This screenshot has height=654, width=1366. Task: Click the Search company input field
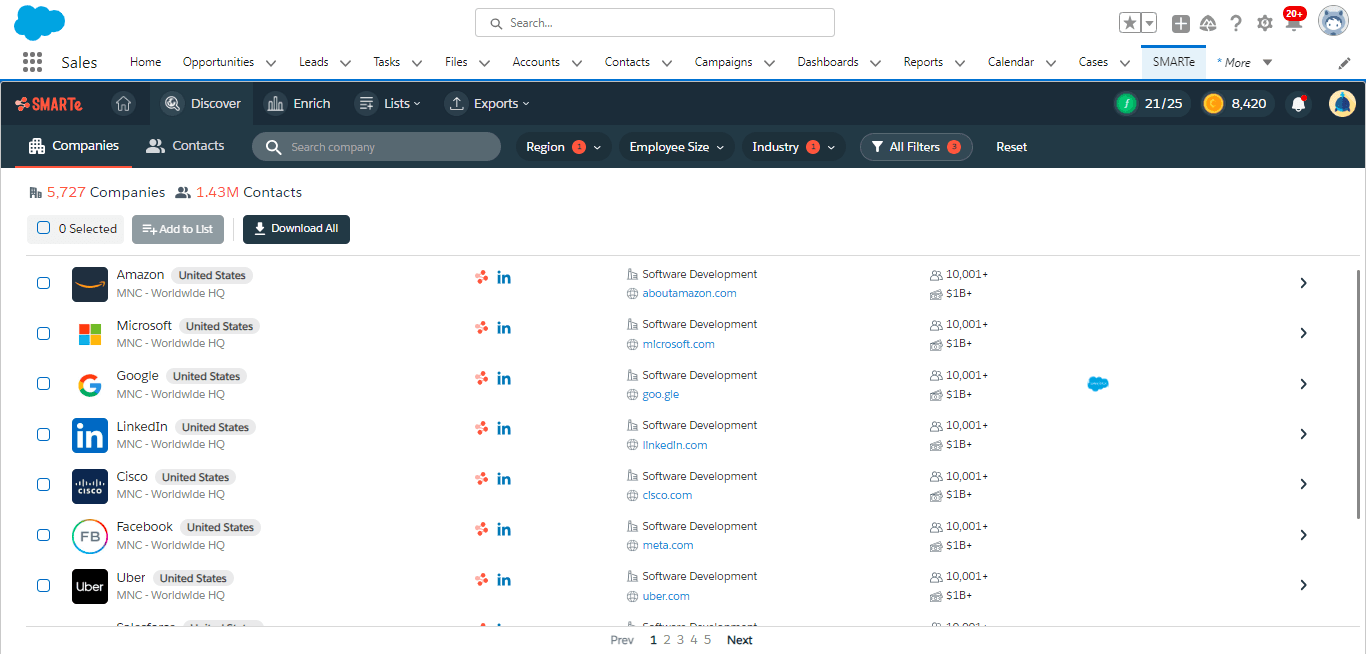(x=376, y=147)
